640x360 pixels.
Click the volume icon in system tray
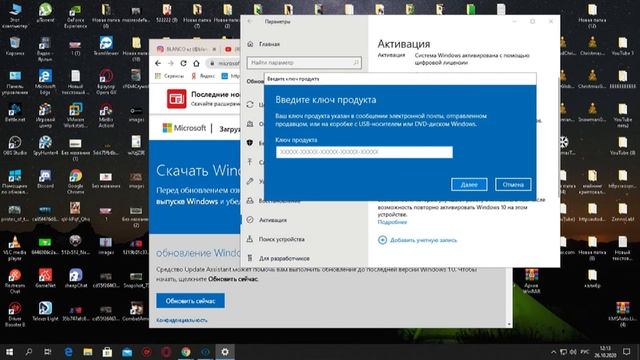[573, 352]
